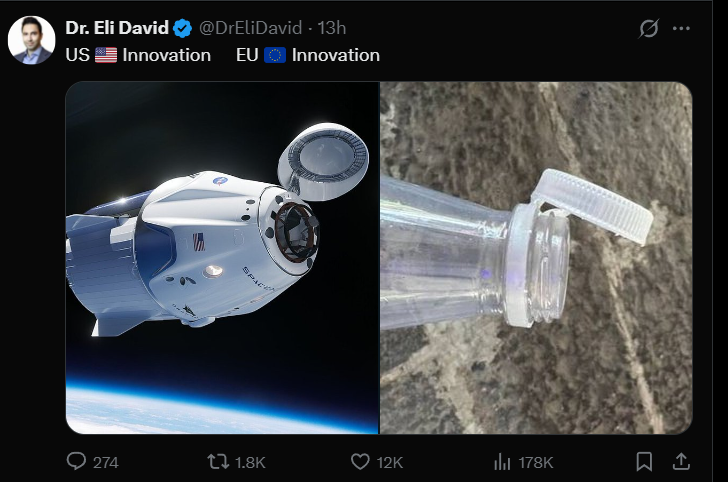
Task: Bookmark this post
Action: click(x=645, y=461)
